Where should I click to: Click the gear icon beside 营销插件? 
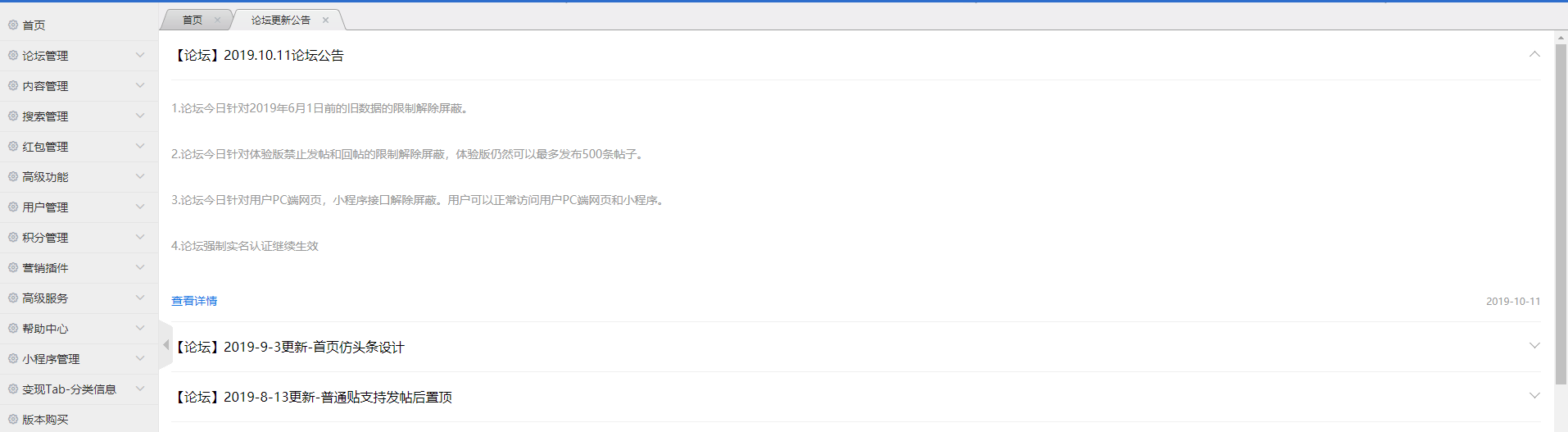pyautogui.click(x=13, y=268)
